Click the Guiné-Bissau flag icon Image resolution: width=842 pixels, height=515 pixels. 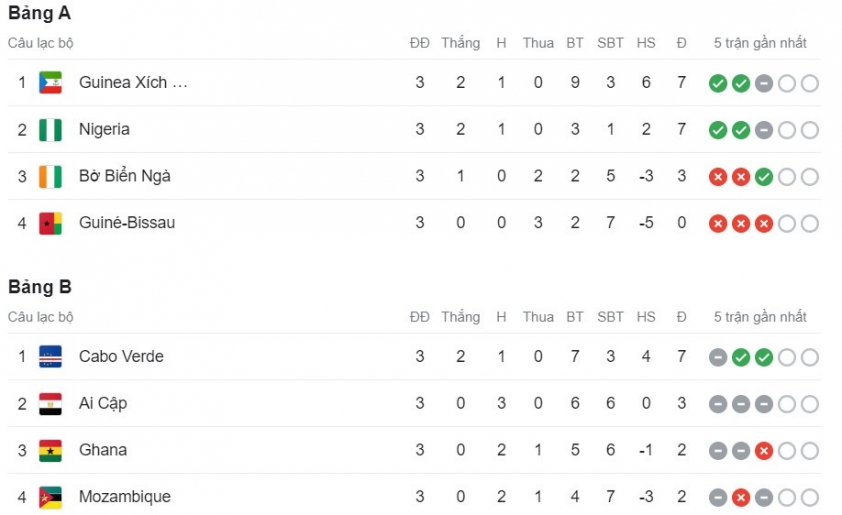tap(50, 223)
